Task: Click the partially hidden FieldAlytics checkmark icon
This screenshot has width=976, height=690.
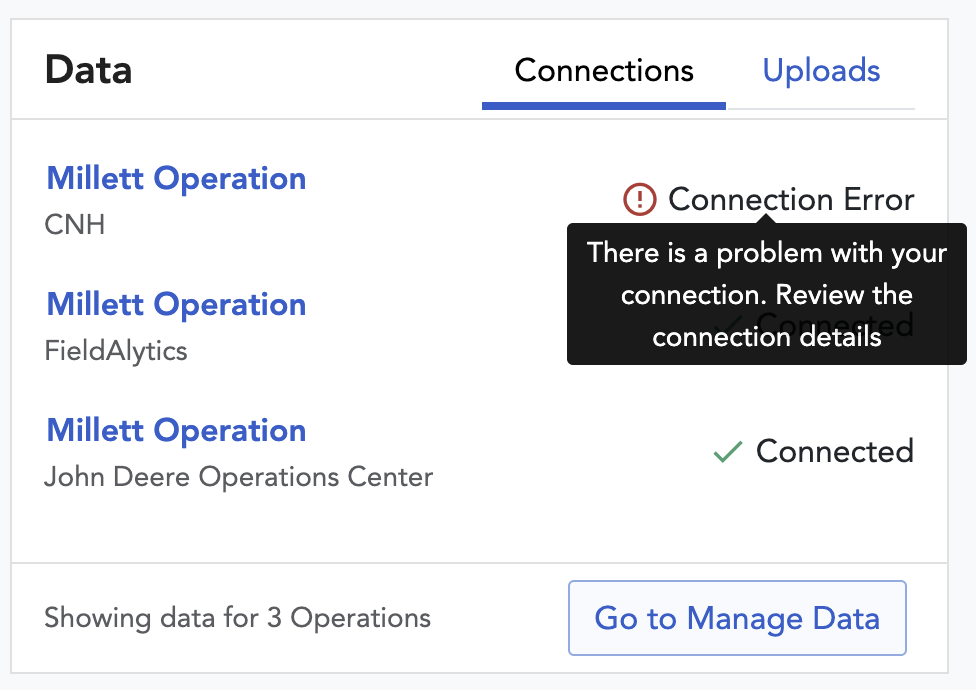Action: 728,326
